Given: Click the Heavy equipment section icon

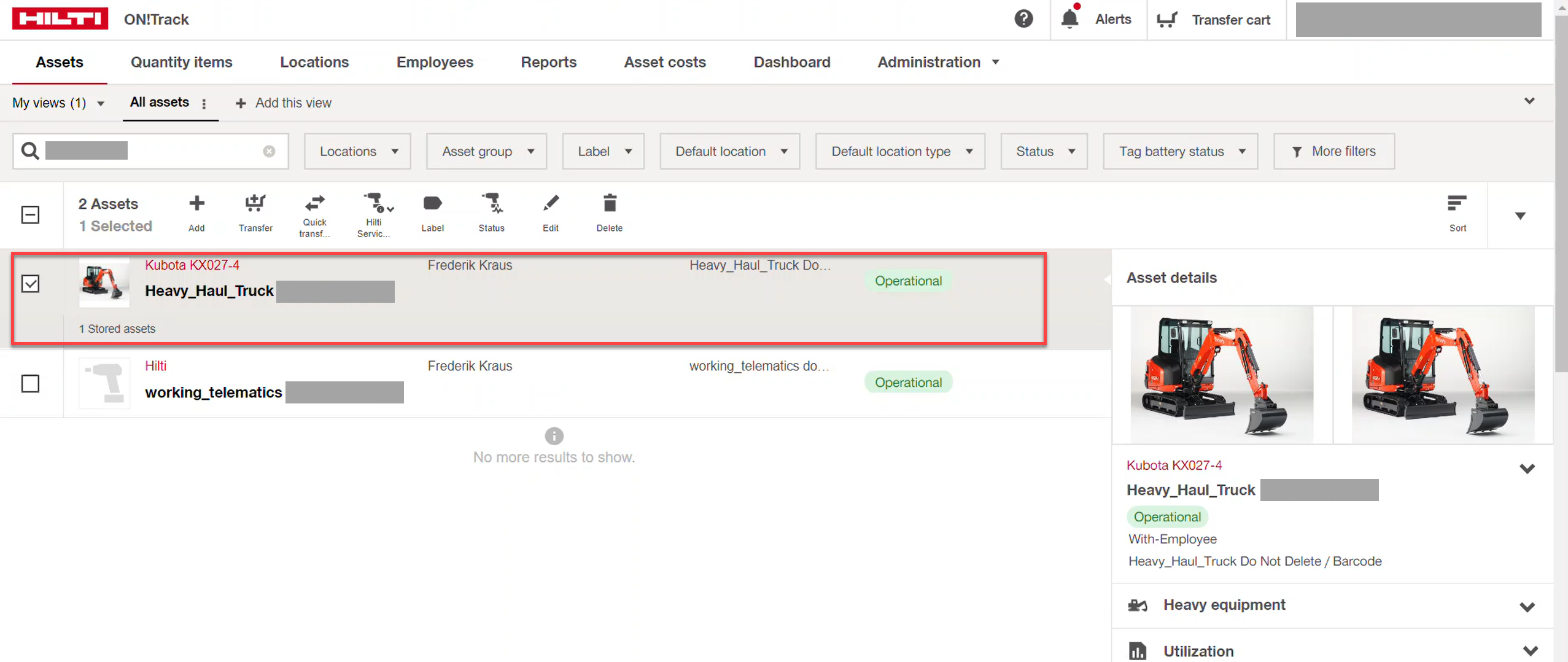Looking at the screenshot, I should click(x=1137, y=605).
